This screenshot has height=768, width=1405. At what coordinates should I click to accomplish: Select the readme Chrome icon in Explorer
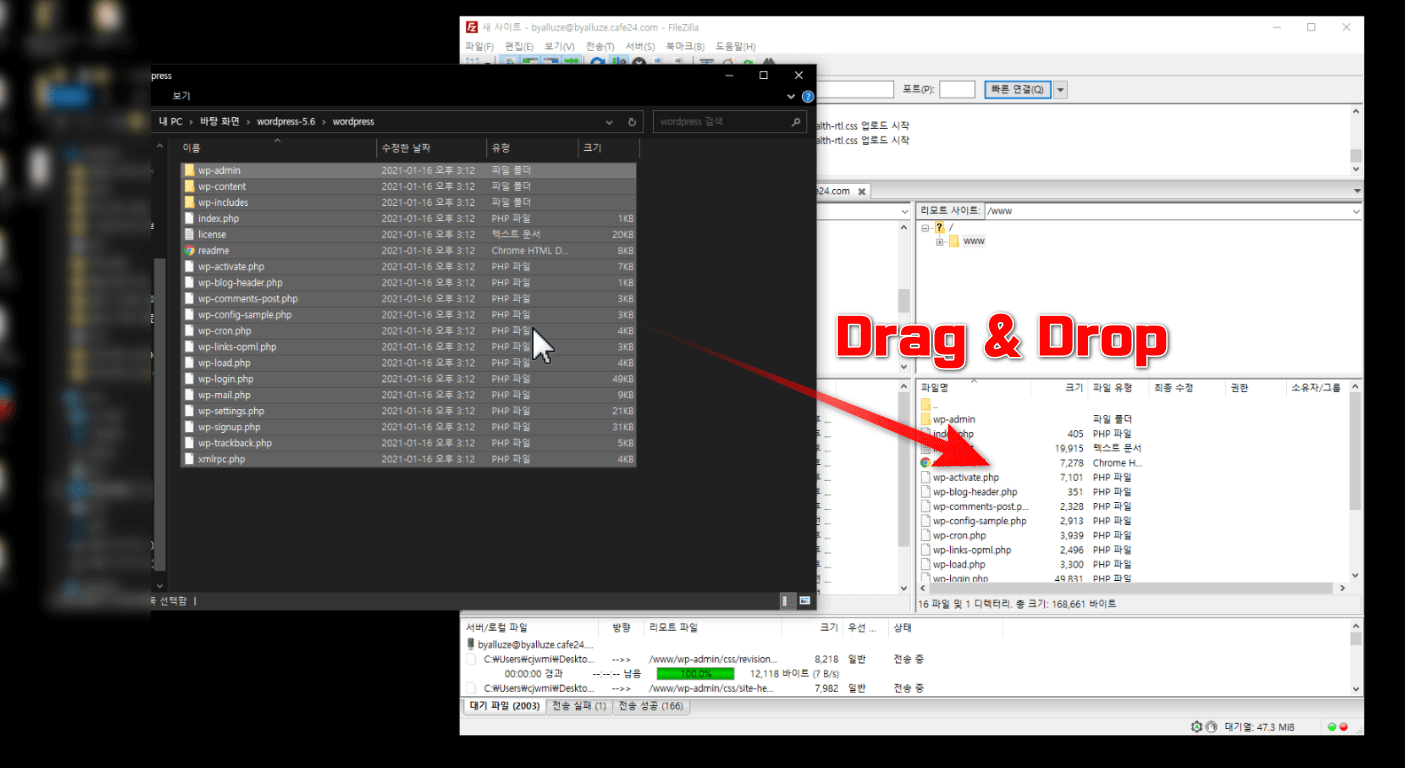[189, 250]
